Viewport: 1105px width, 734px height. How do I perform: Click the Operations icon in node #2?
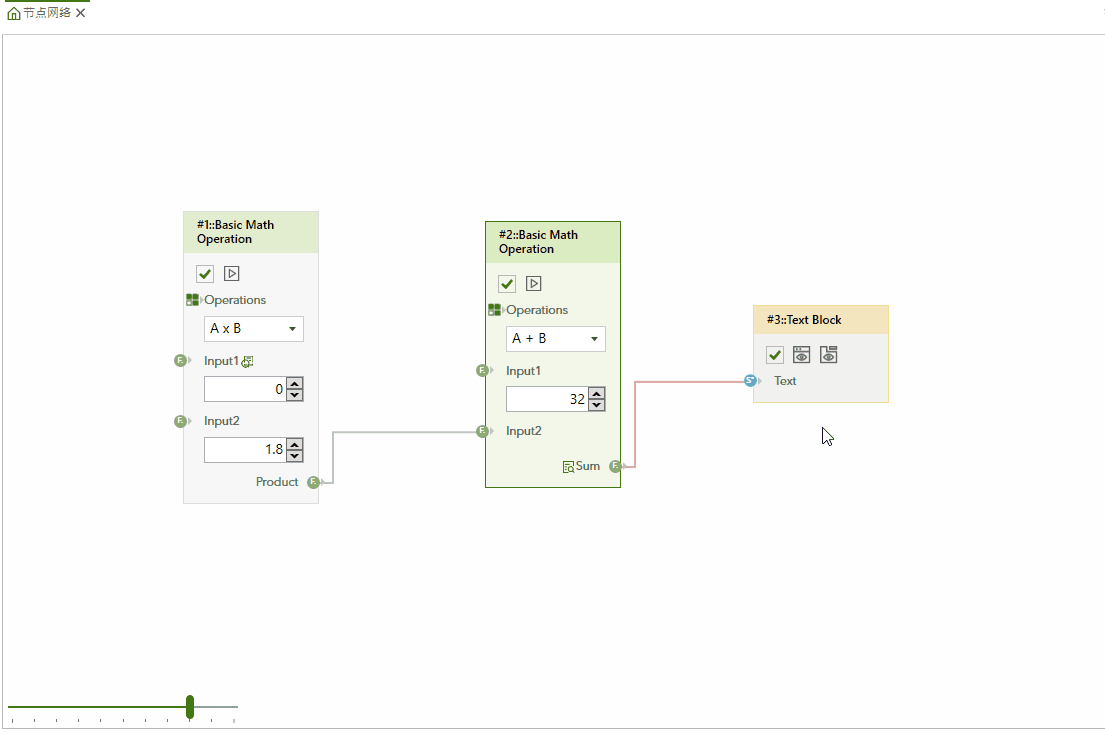tap(494, 310)
